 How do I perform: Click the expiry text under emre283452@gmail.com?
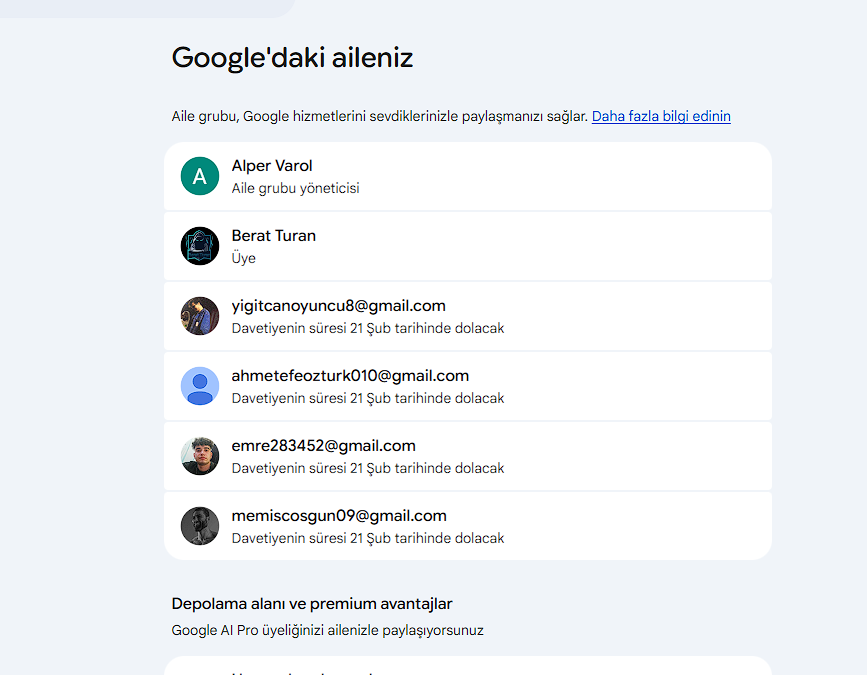(368, 468)
